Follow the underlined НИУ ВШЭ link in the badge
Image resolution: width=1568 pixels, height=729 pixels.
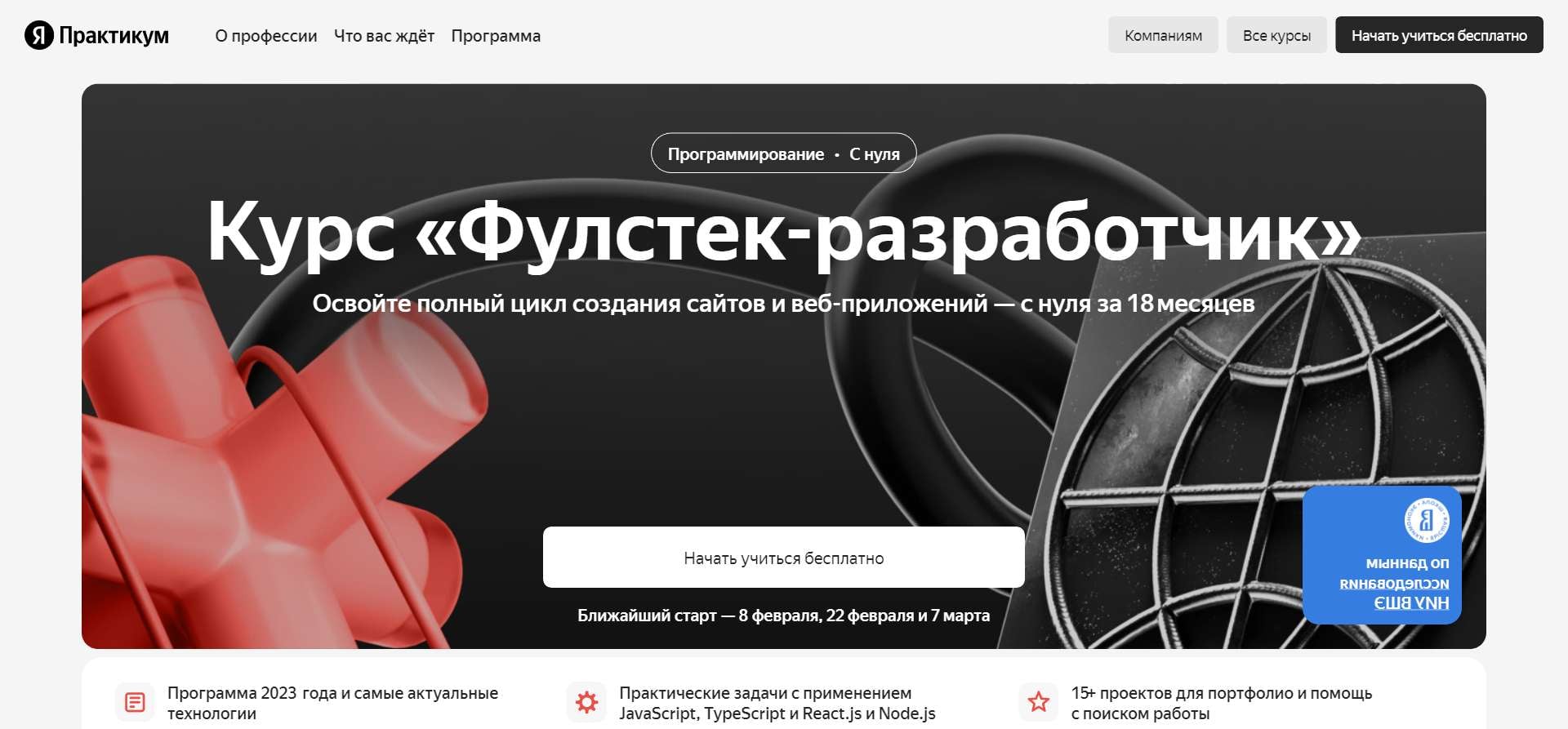point(1410,603)
